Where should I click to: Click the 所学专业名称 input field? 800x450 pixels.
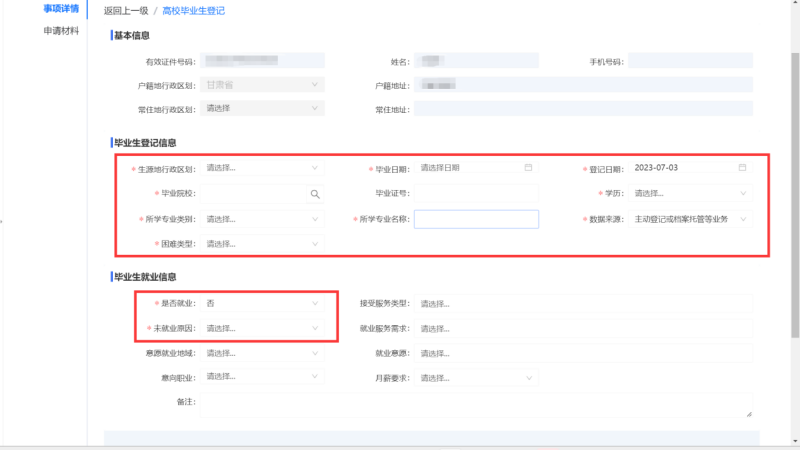click(476, 219)
